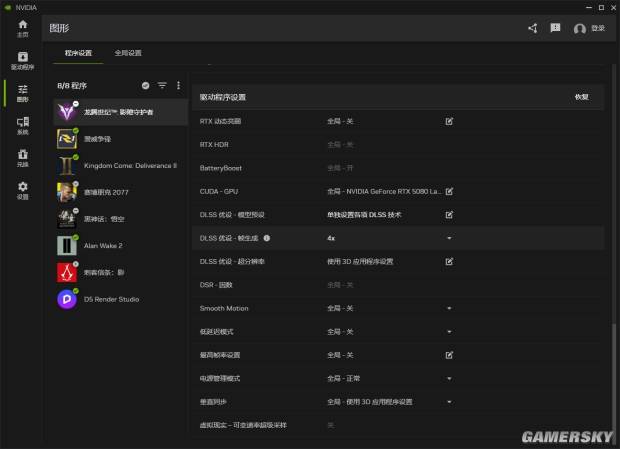Image resolution: width=620 pixels, height=449 pixels.
Task: Select the Assassin's Creed red game icon
Action: 67,272
